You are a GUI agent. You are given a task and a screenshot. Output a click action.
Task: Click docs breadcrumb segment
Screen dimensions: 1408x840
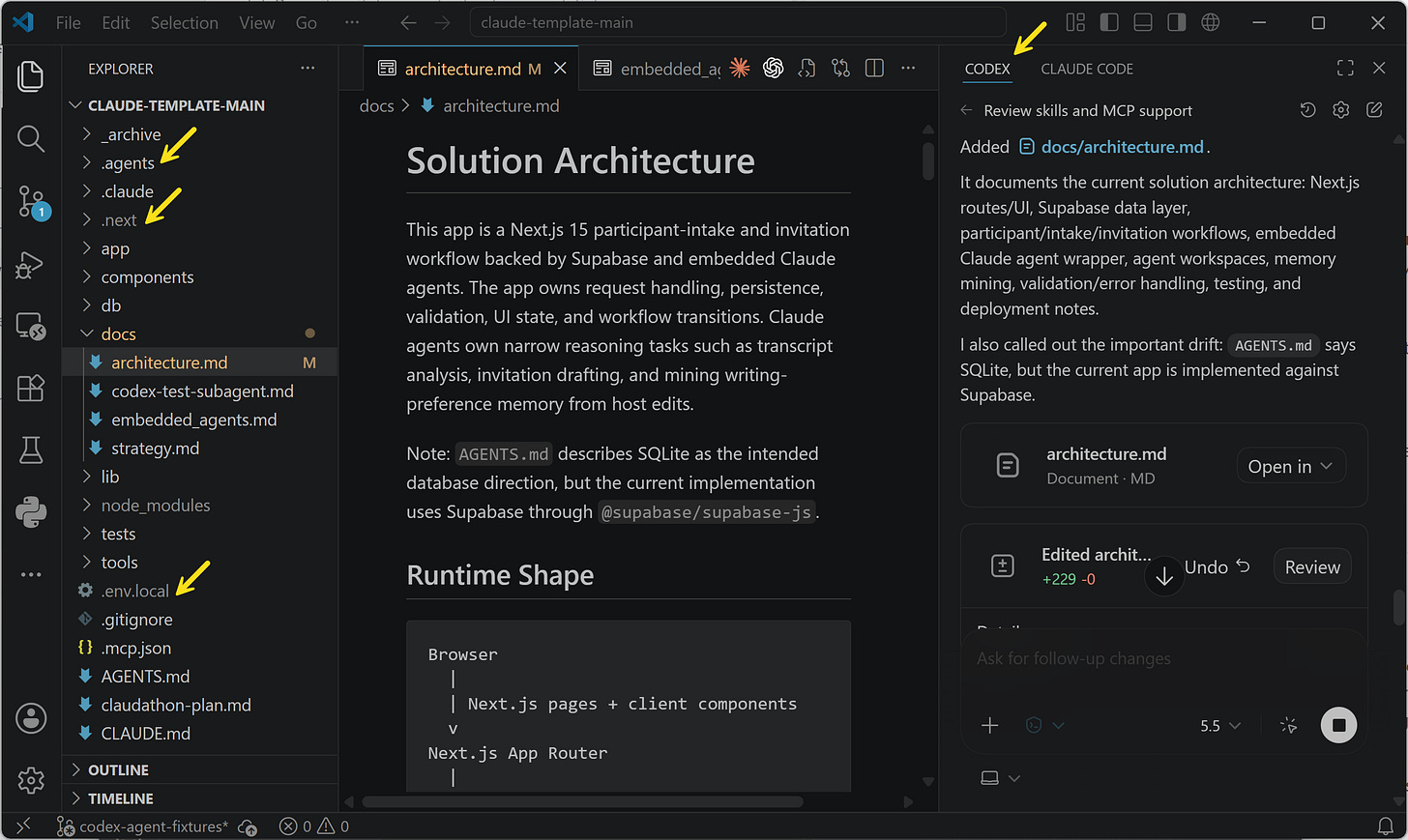(x=376, y=105)
